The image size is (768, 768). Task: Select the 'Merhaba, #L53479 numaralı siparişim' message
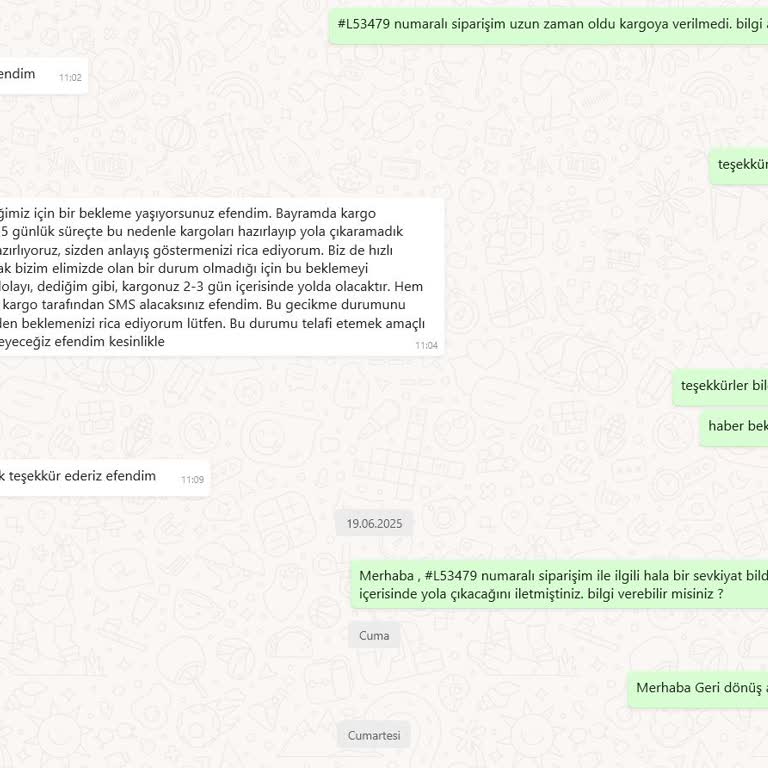click(559, 585)
